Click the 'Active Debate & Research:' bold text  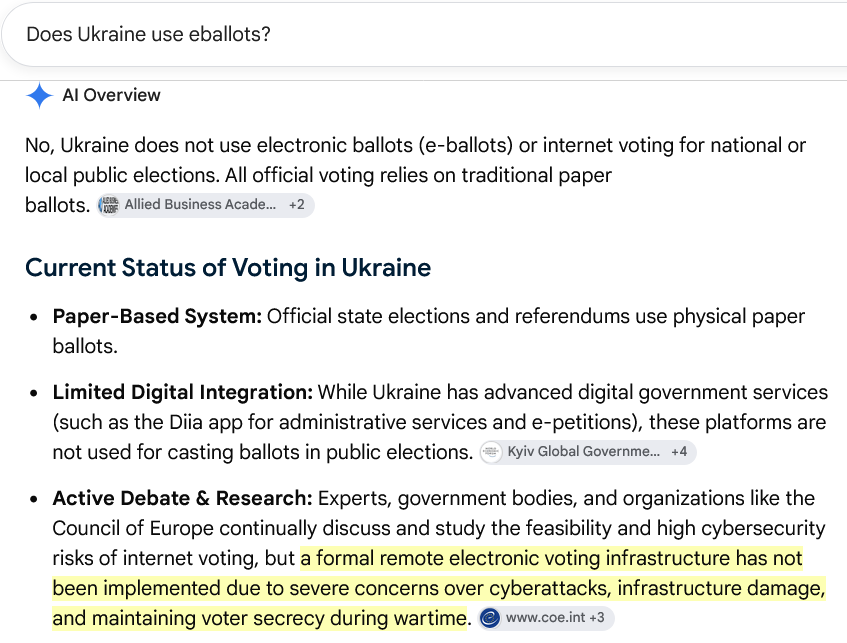tap(183, 498)
